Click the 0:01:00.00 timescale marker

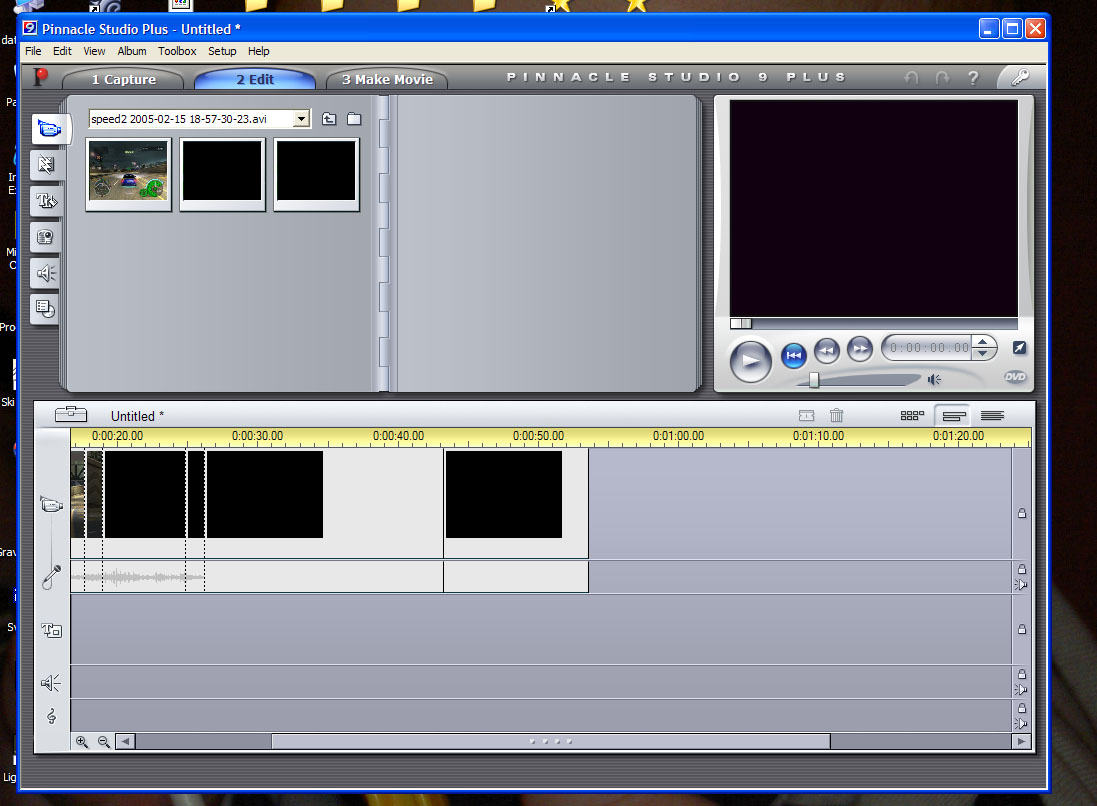678,436
